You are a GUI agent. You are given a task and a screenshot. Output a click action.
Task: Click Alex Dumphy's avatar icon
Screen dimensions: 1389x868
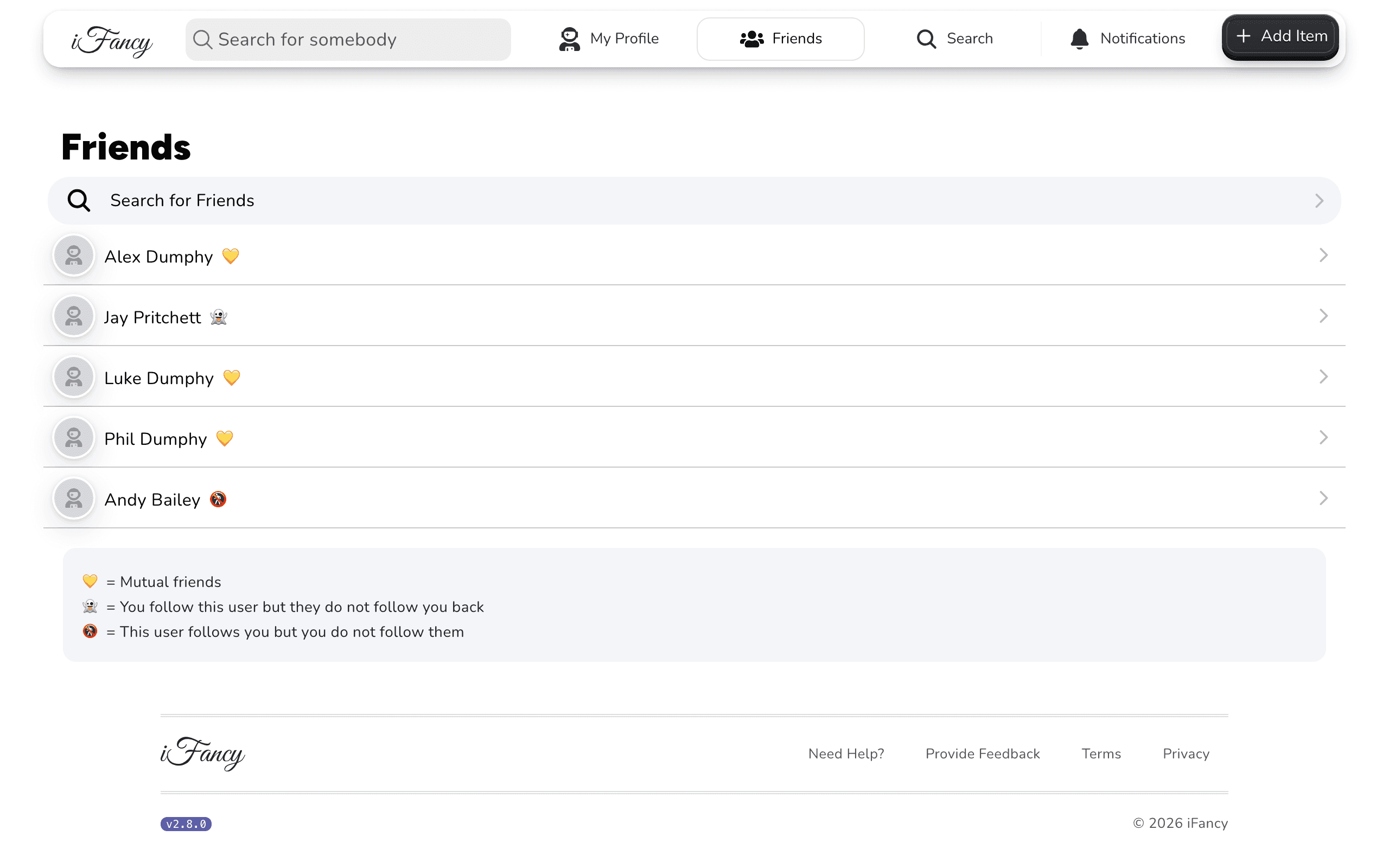click(x=73, y=256)
